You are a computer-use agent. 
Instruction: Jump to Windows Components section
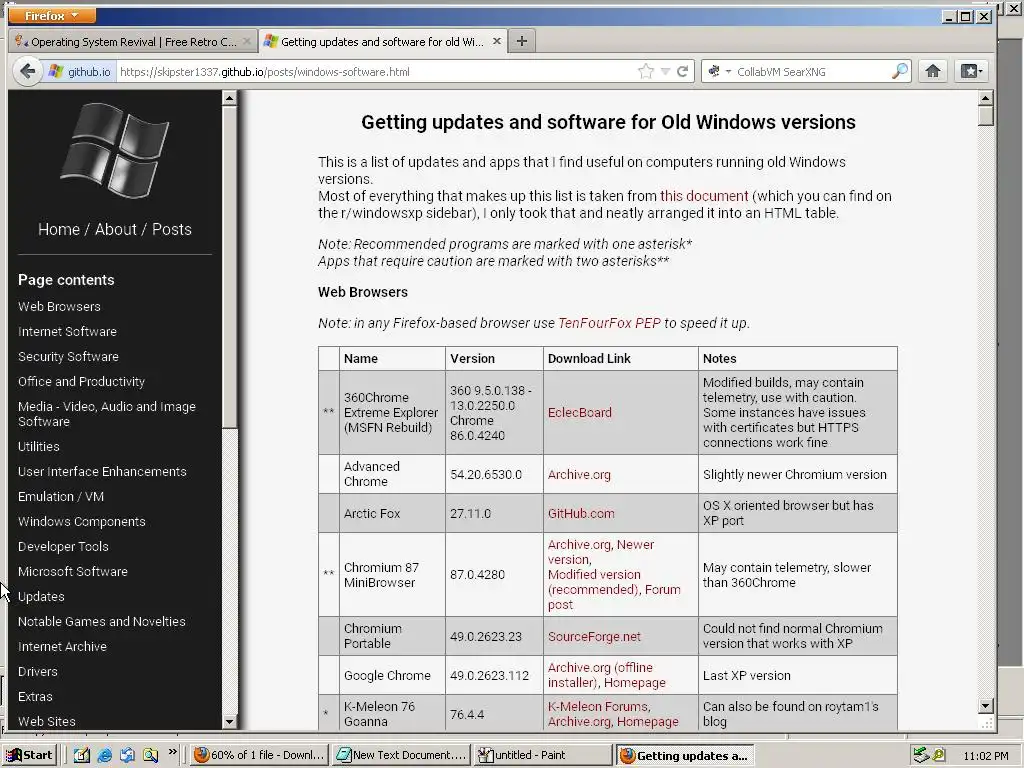click(x=82, y=522)
